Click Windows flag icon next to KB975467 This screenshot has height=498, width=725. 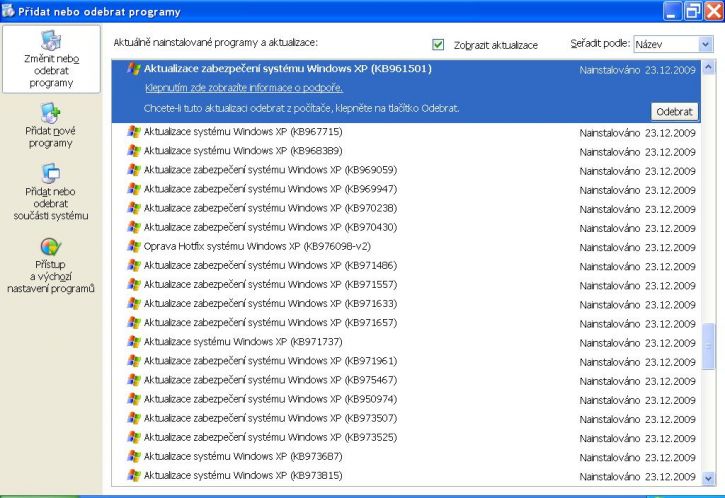point(134,380)
